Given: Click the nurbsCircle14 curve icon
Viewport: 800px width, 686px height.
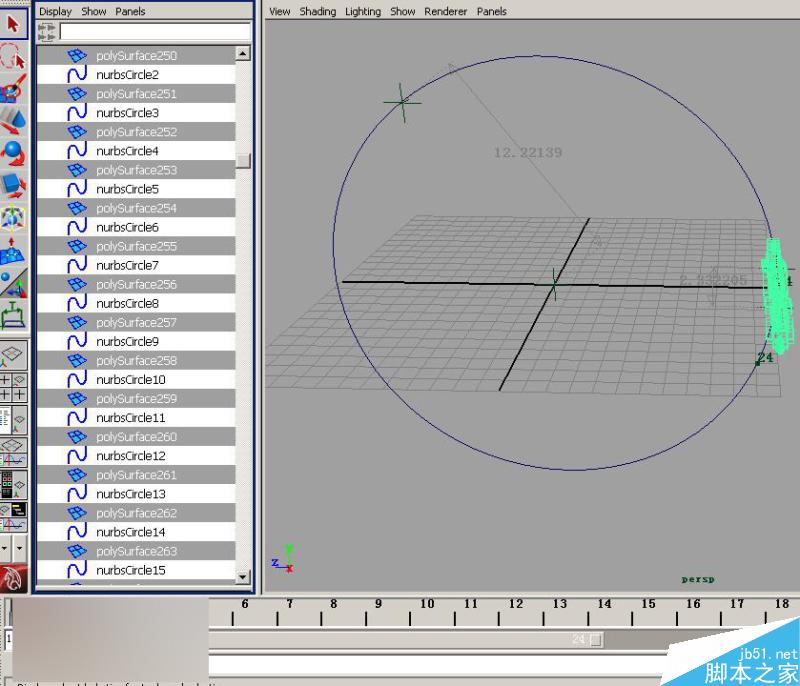Looking at the screenshot, I should 77,532.
